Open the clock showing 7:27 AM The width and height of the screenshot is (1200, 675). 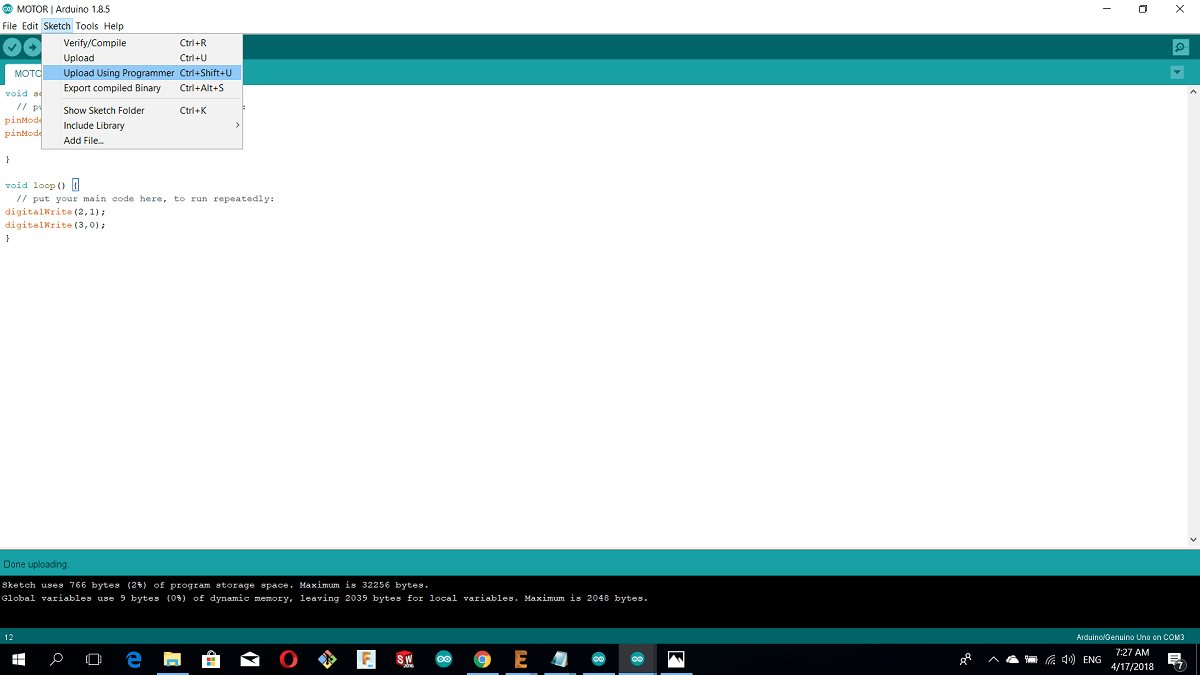click(x=1132, y=659)
